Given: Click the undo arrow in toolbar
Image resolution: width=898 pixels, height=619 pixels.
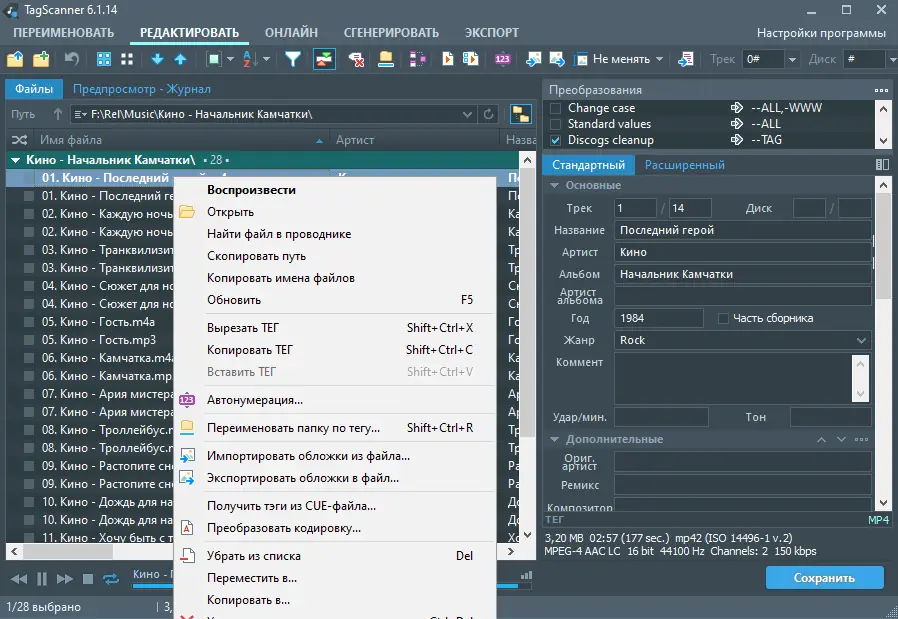Looking at the screenshot, I should coord(72,59).
